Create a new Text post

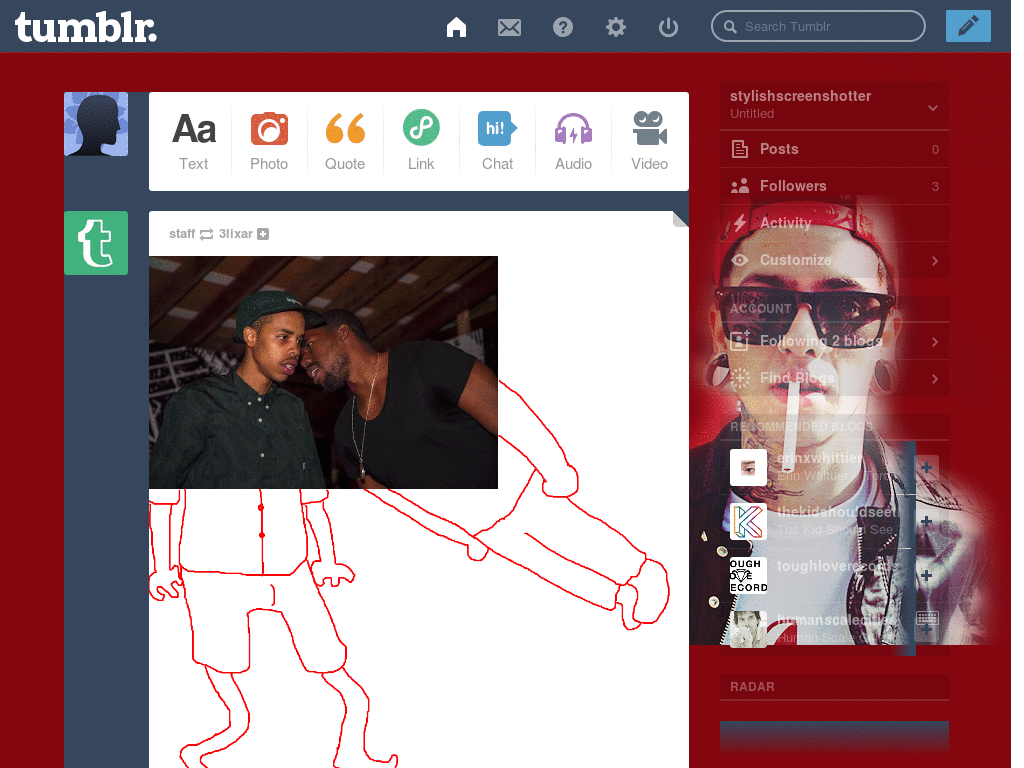pyautogui.click(x=194, y=142)
